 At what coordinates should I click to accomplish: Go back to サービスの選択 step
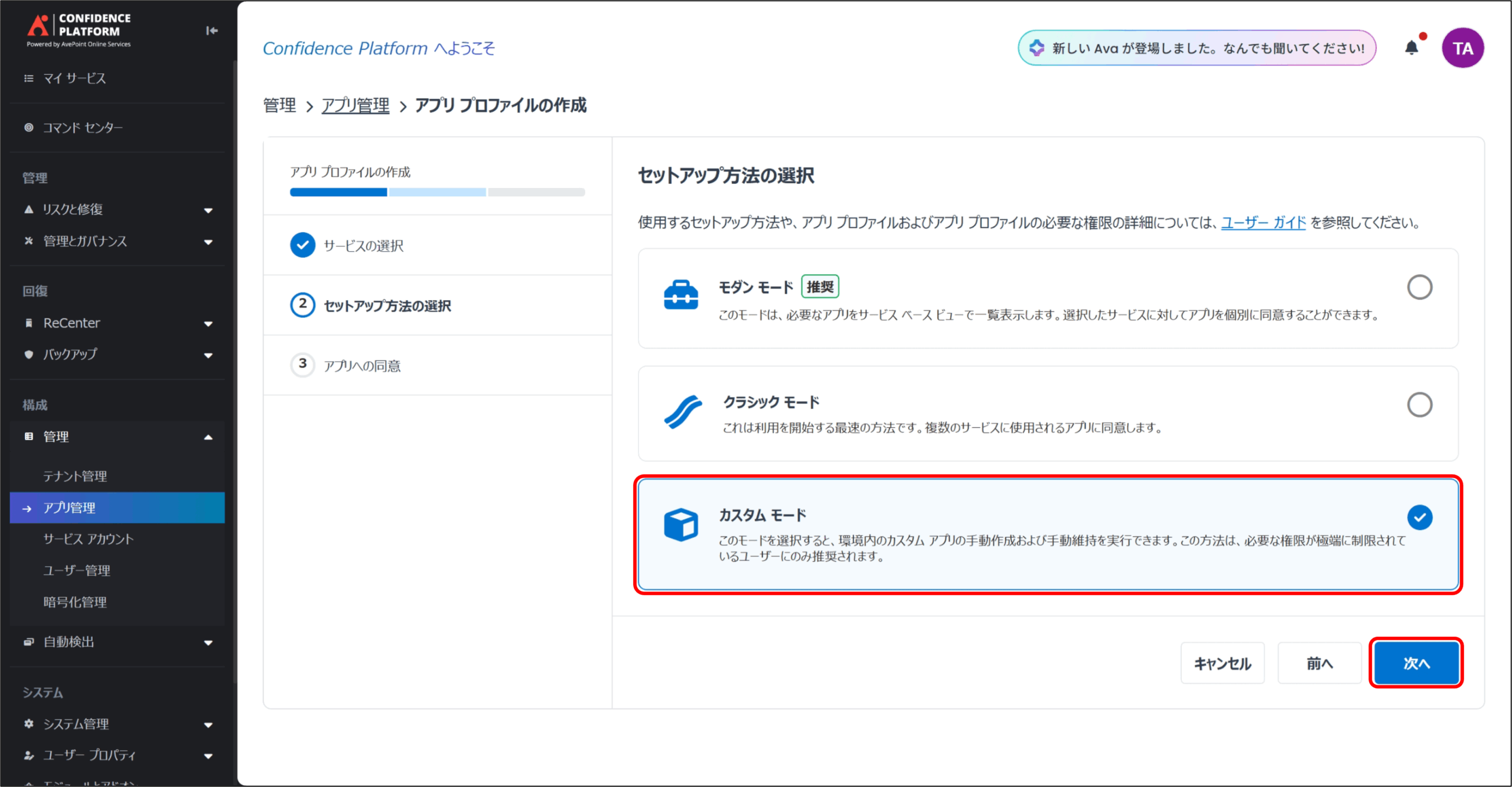(x=363, y=246)
